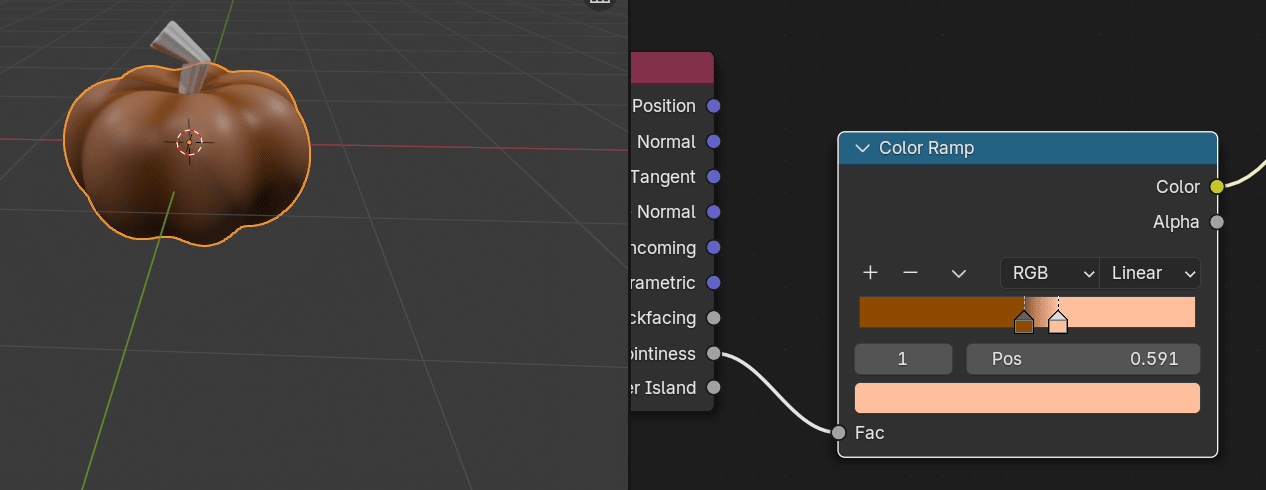Viewport: 1266px width, 490px height.
Task: Open the color ramp tools chevron menu
Action: [958, 273]
